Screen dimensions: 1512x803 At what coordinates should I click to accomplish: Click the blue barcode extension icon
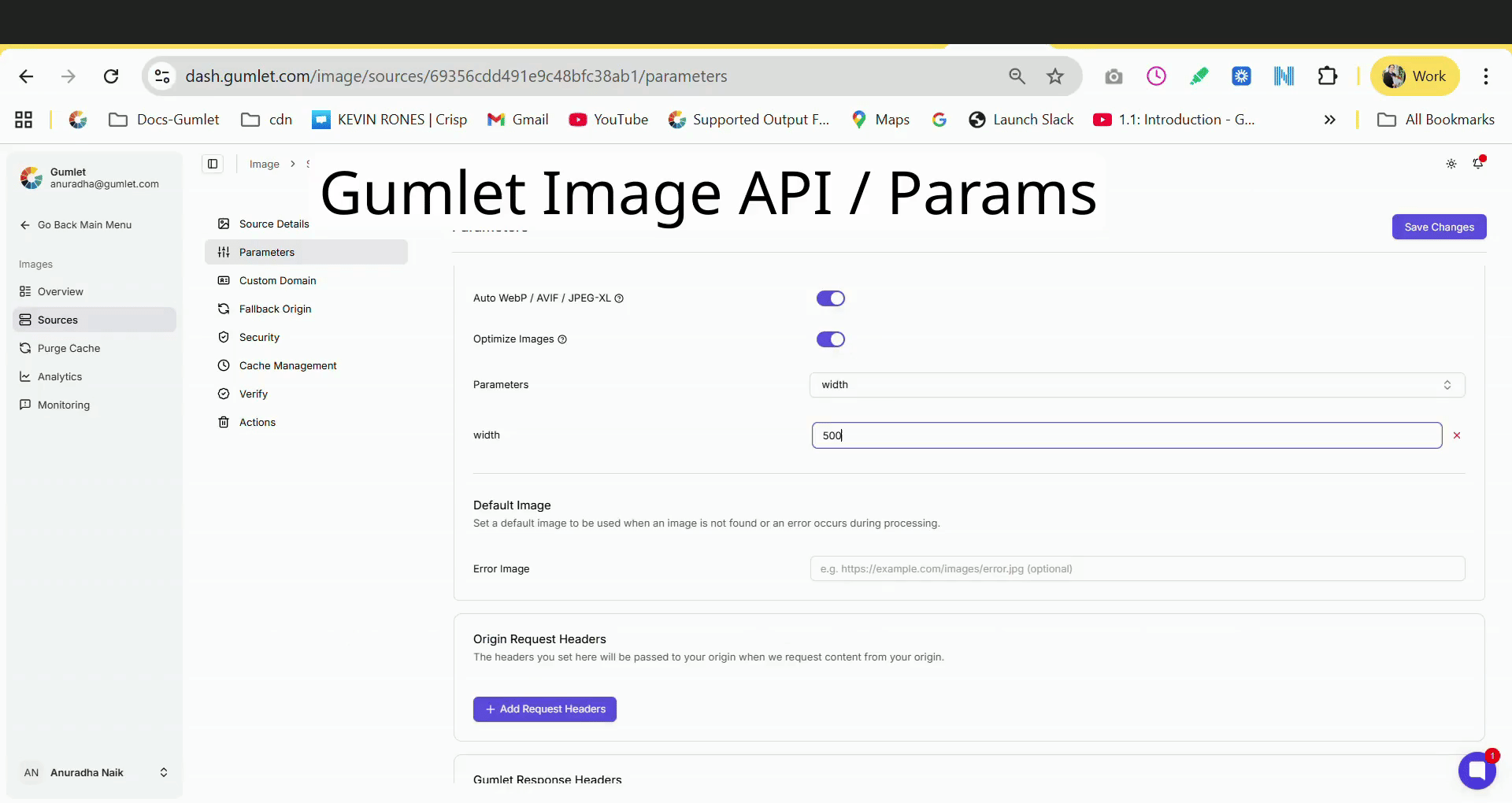coord(1284,76)
